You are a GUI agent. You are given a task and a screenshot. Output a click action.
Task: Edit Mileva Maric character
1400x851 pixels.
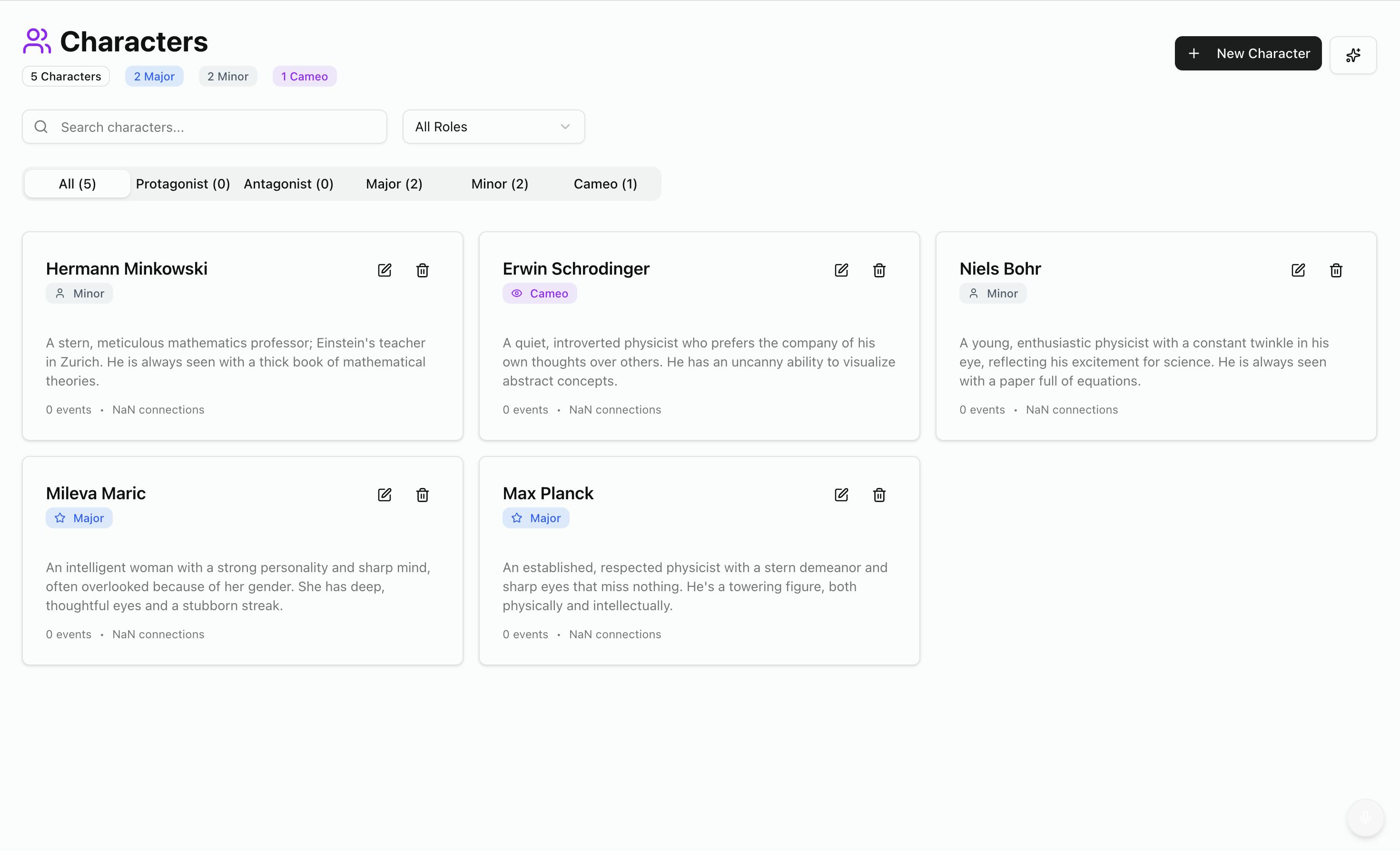[x=385, y=495]
